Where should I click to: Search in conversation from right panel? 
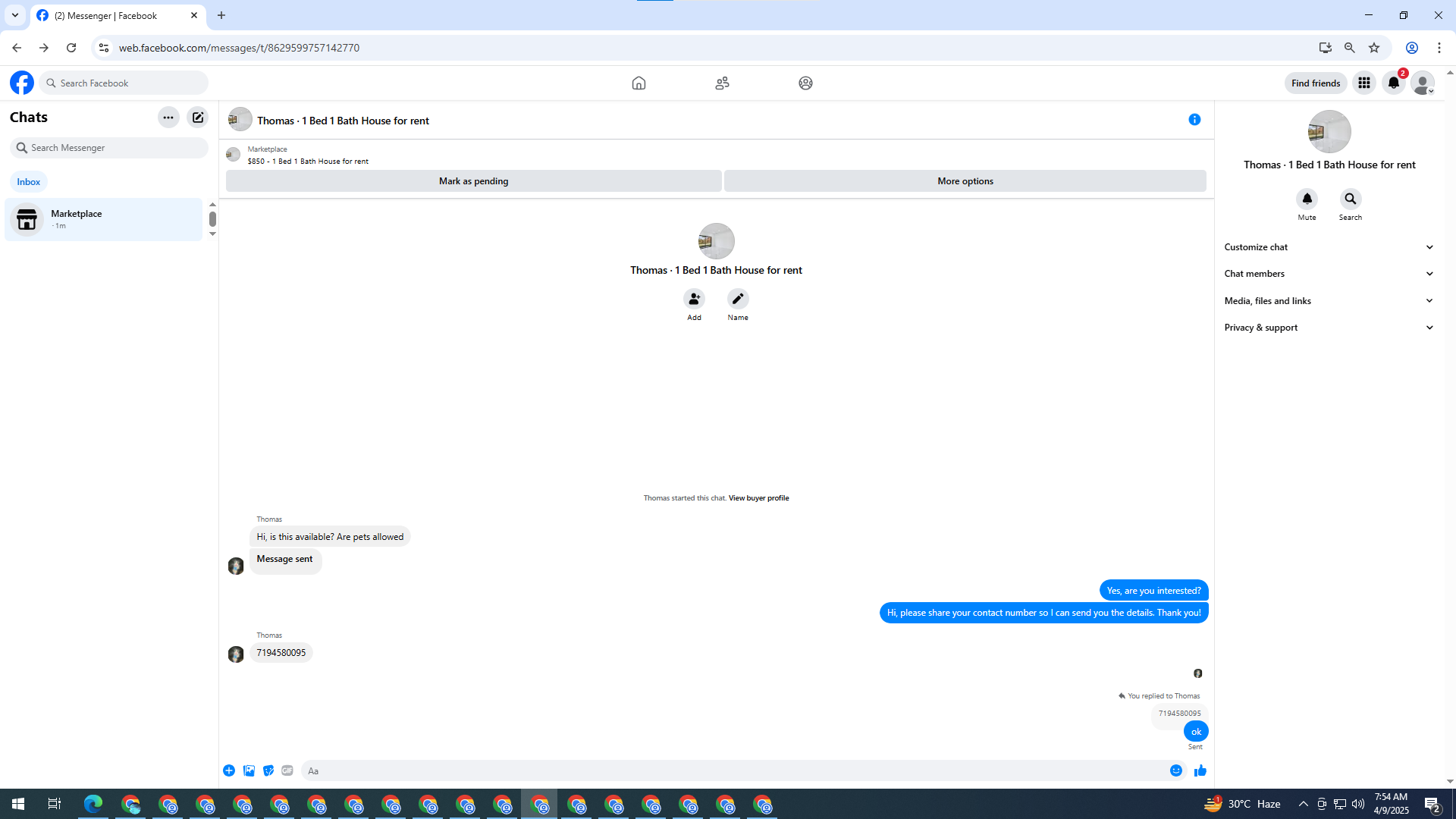pyautogui.click(x=1351, y=199)
